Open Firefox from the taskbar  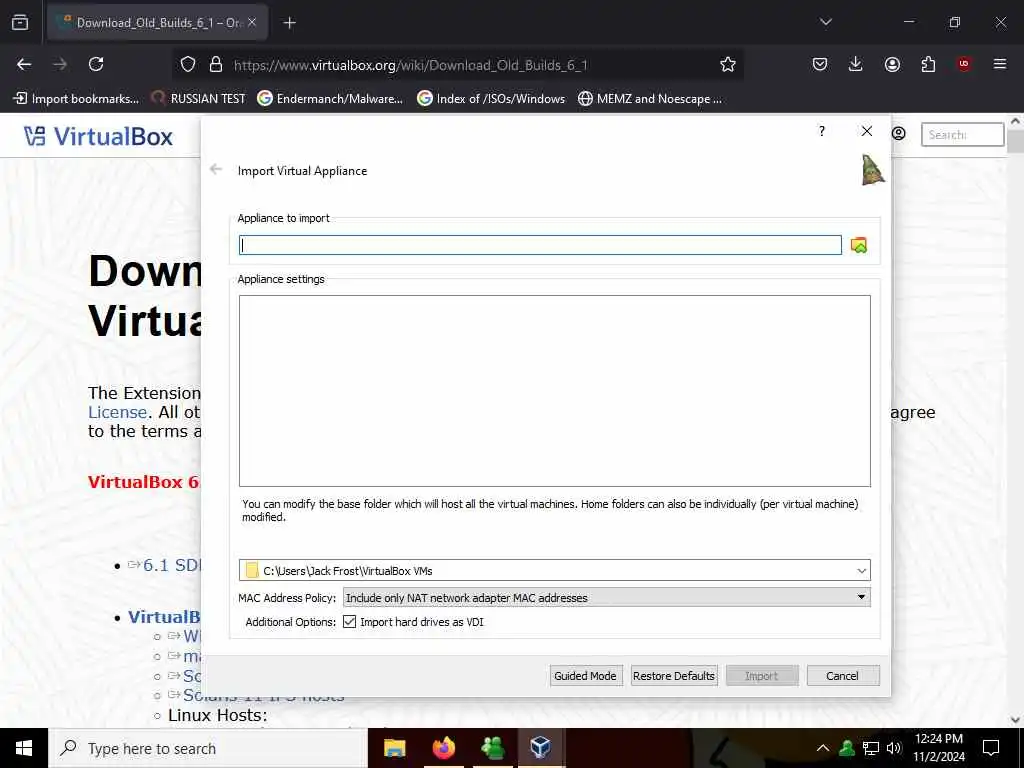tap(443, 748)
